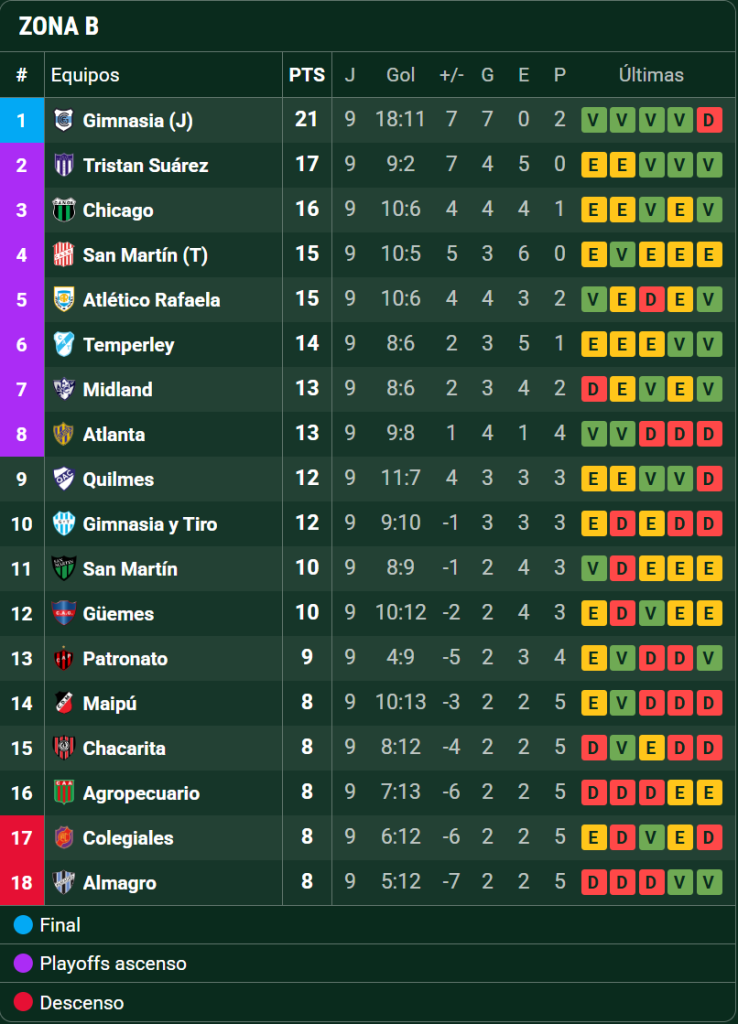
Task: Sort table by PTS column header
Action: point(307,75)
